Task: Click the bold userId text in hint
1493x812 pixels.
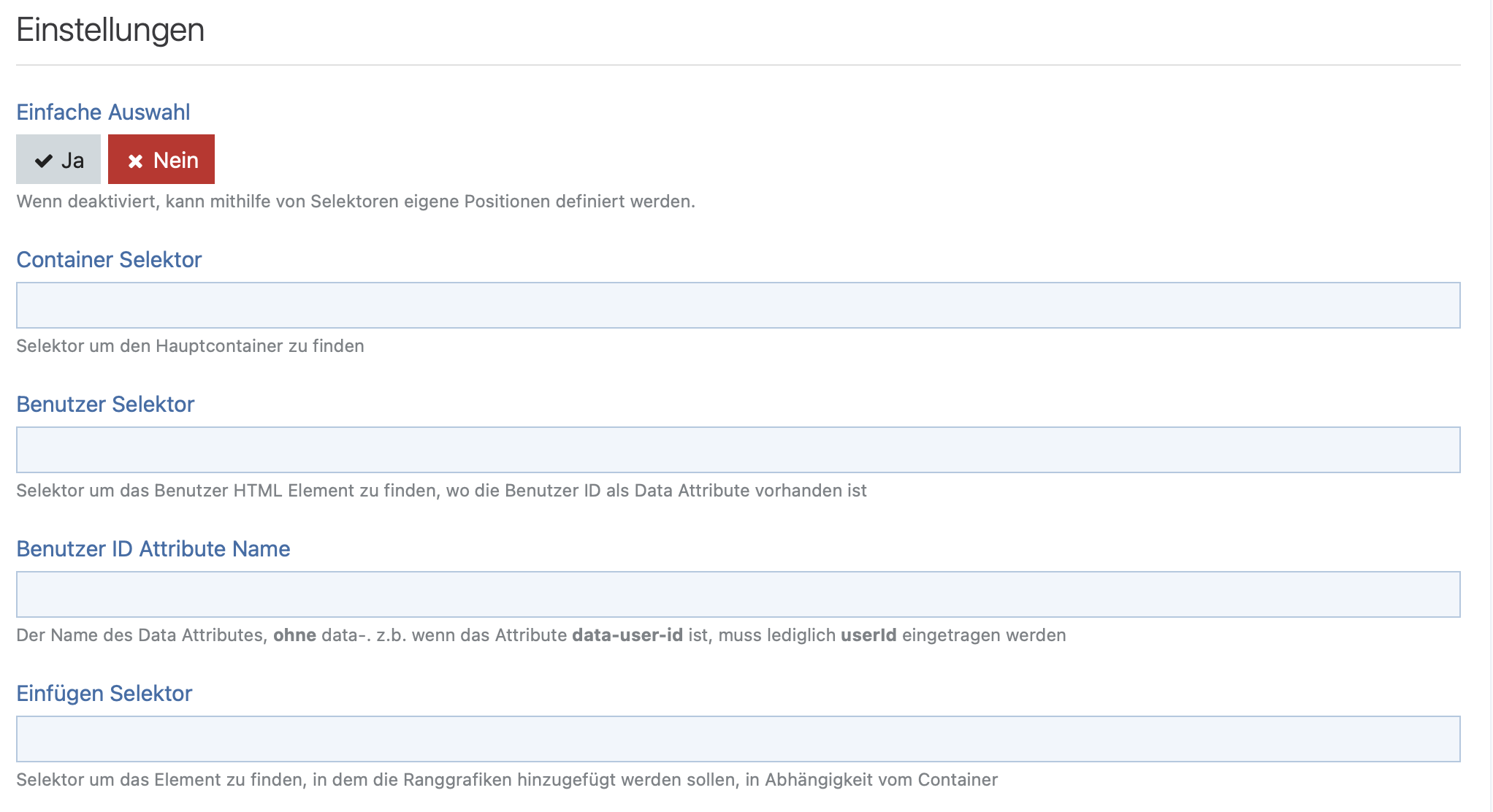Action: (868, 635)
